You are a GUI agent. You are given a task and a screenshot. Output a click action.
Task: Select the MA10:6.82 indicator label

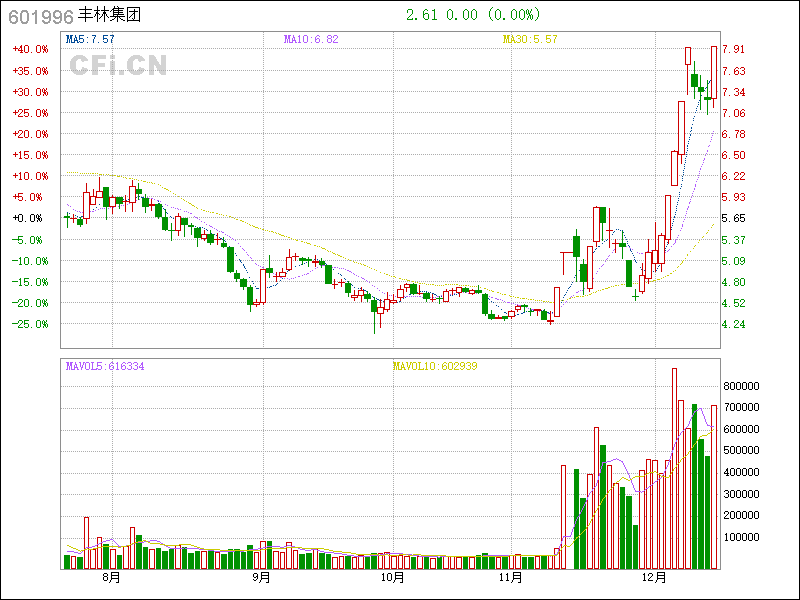pyautogui.click(x=311, y=40)
